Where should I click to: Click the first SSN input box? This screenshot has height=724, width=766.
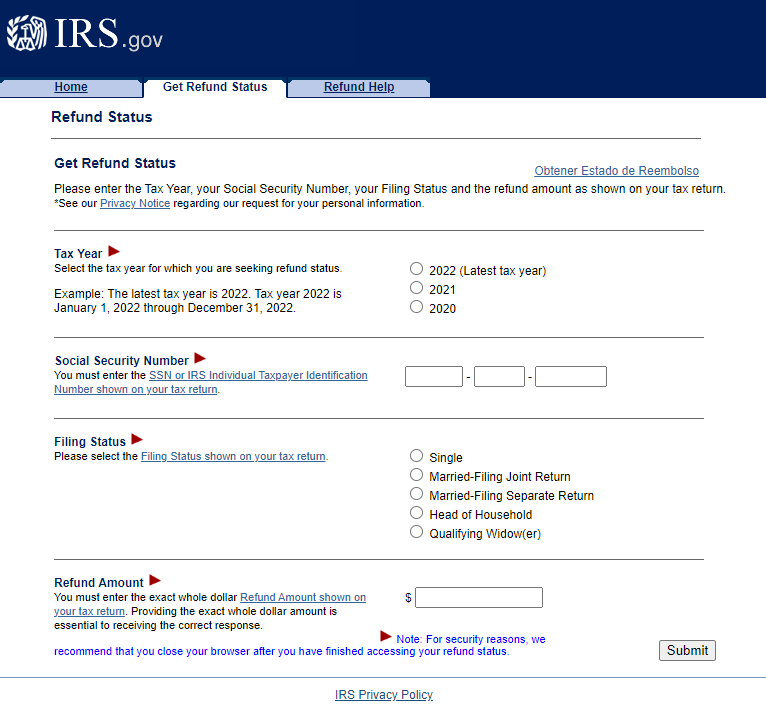click(x=434, y=377)
